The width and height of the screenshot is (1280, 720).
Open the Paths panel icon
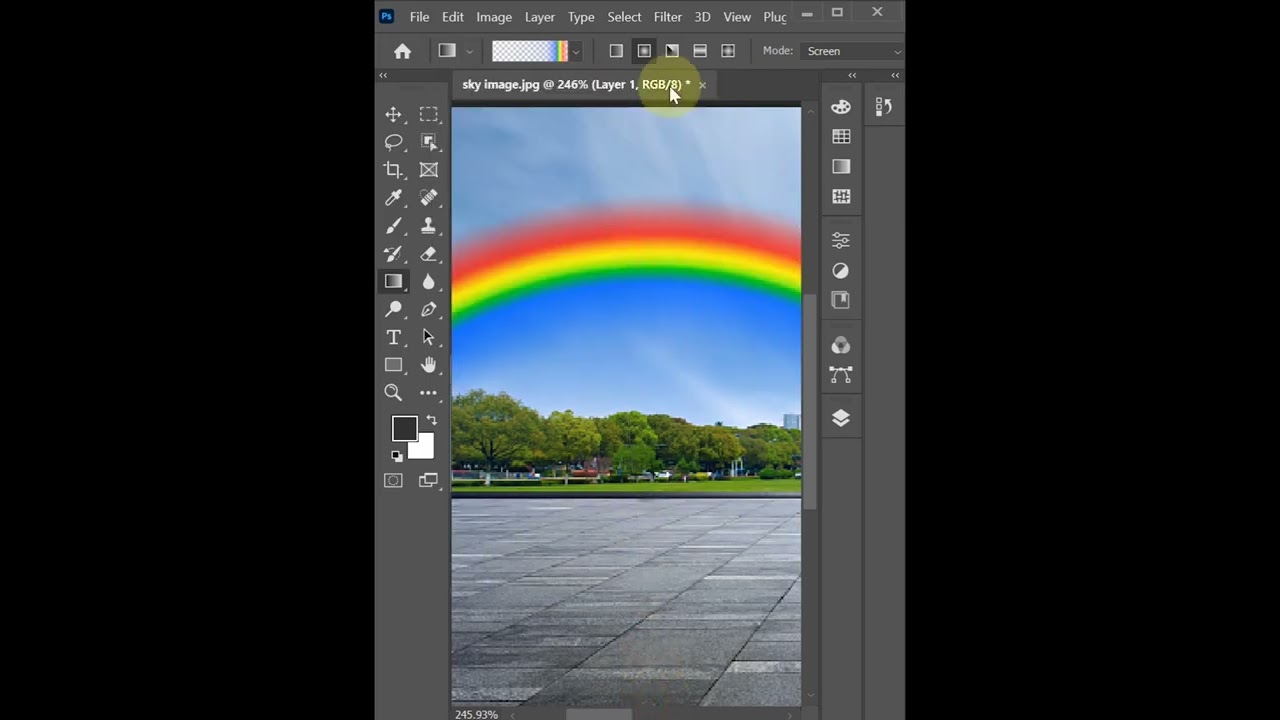(841, 375)
